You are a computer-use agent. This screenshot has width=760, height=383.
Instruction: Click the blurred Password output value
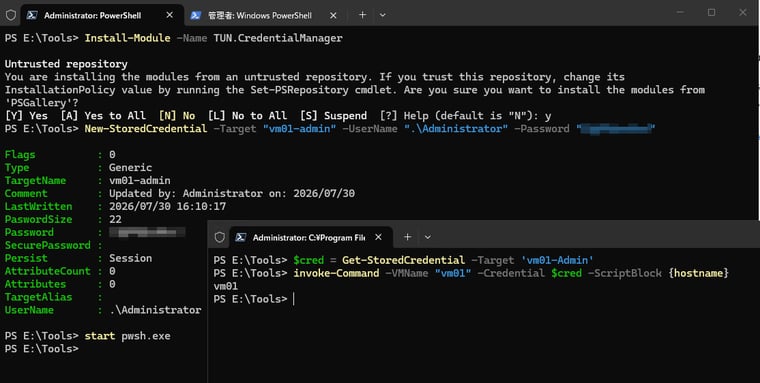pos(147,232)
